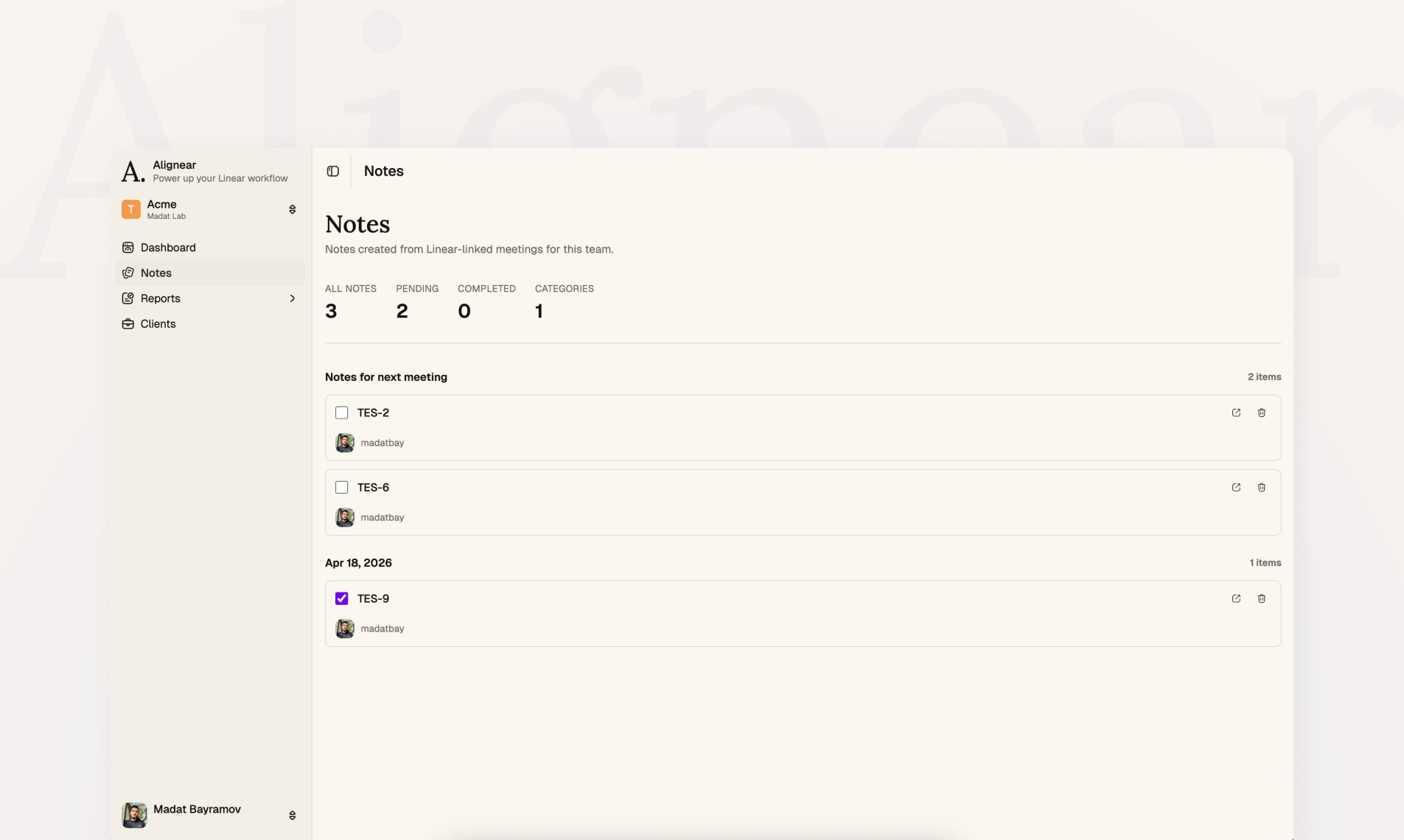Click madatbay avatar on TES-2 card
1404x840 pixels.
point(345,443)
